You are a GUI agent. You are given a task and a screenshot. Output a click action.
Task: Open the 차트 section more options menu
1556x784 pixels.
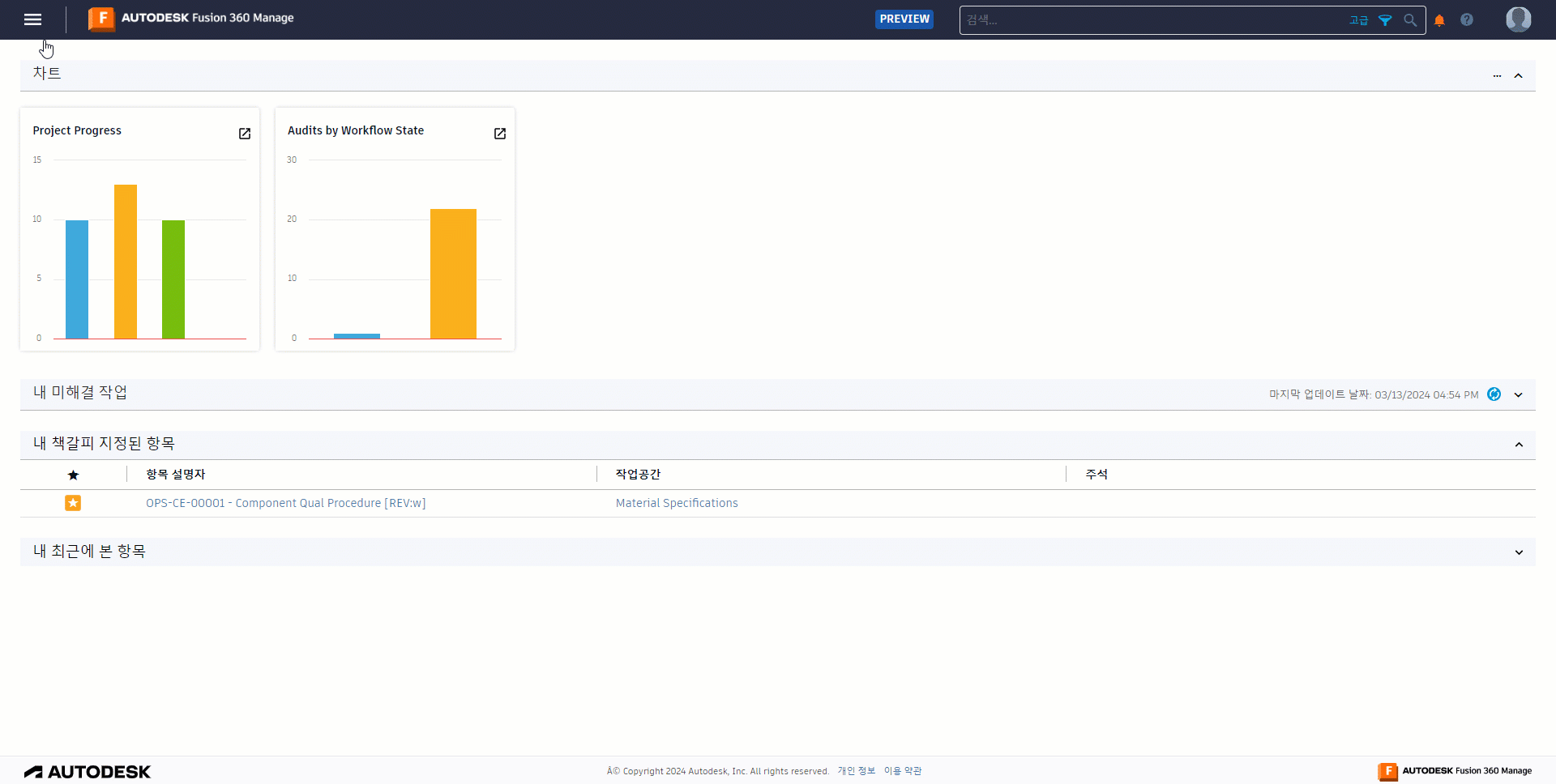[x=1497, y=75]
